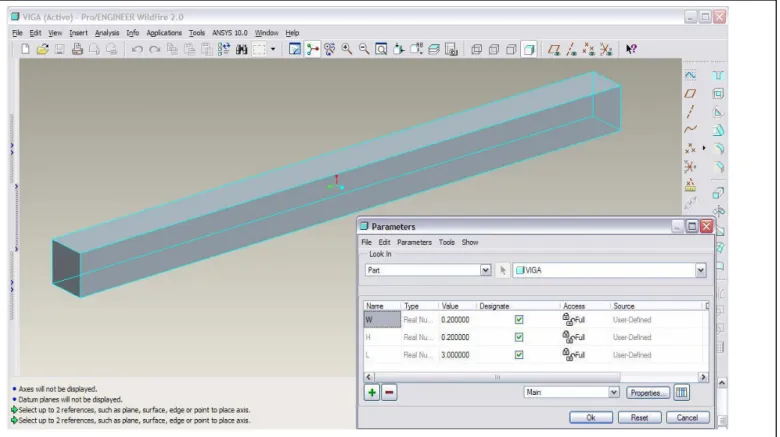Regenerate the model

click(224, 49)
